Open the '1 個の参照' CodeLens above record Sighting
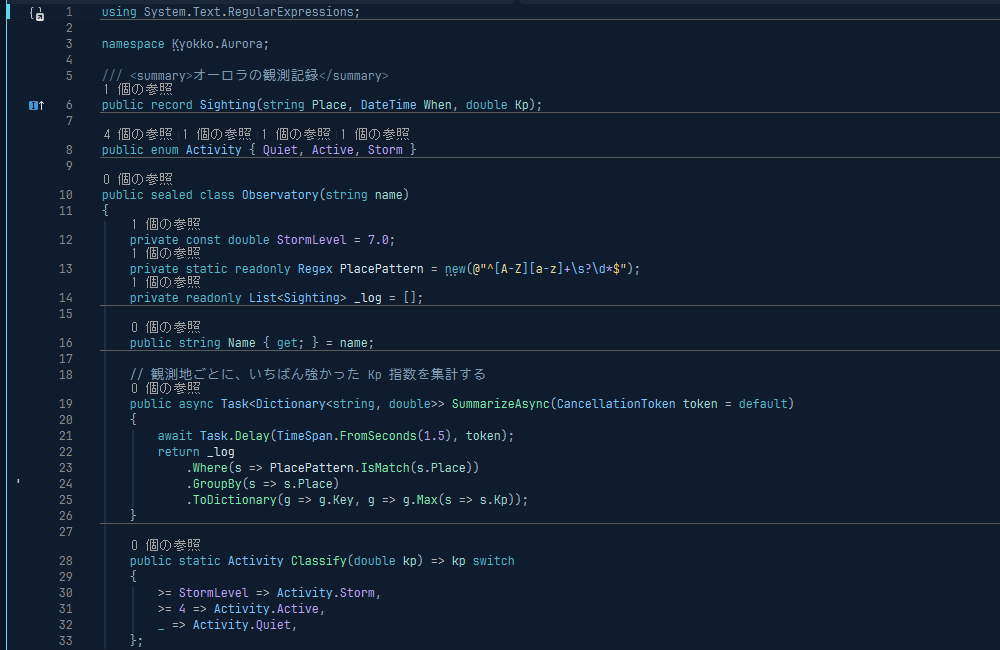Screen dimensions: 1000x650 click(138, 89)
